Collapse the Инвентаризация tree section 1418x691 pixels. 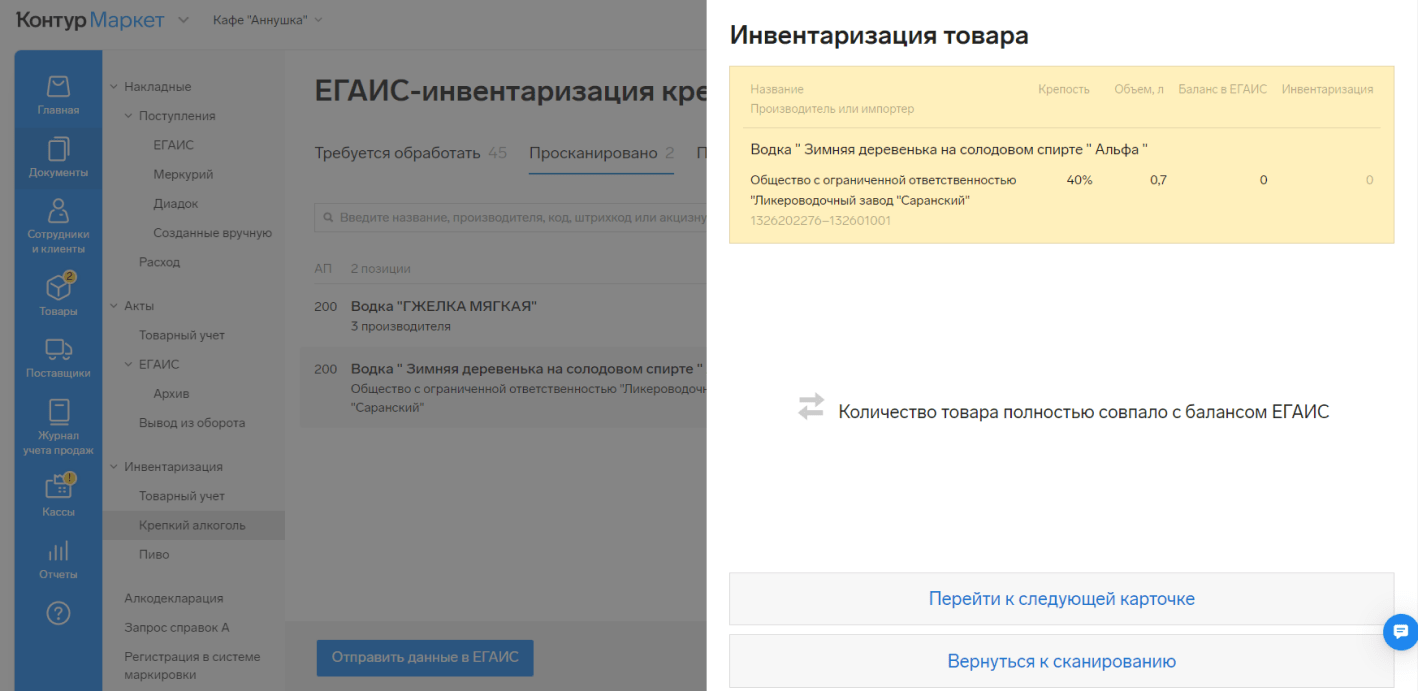pyautogui.click(x=114, y=467)
